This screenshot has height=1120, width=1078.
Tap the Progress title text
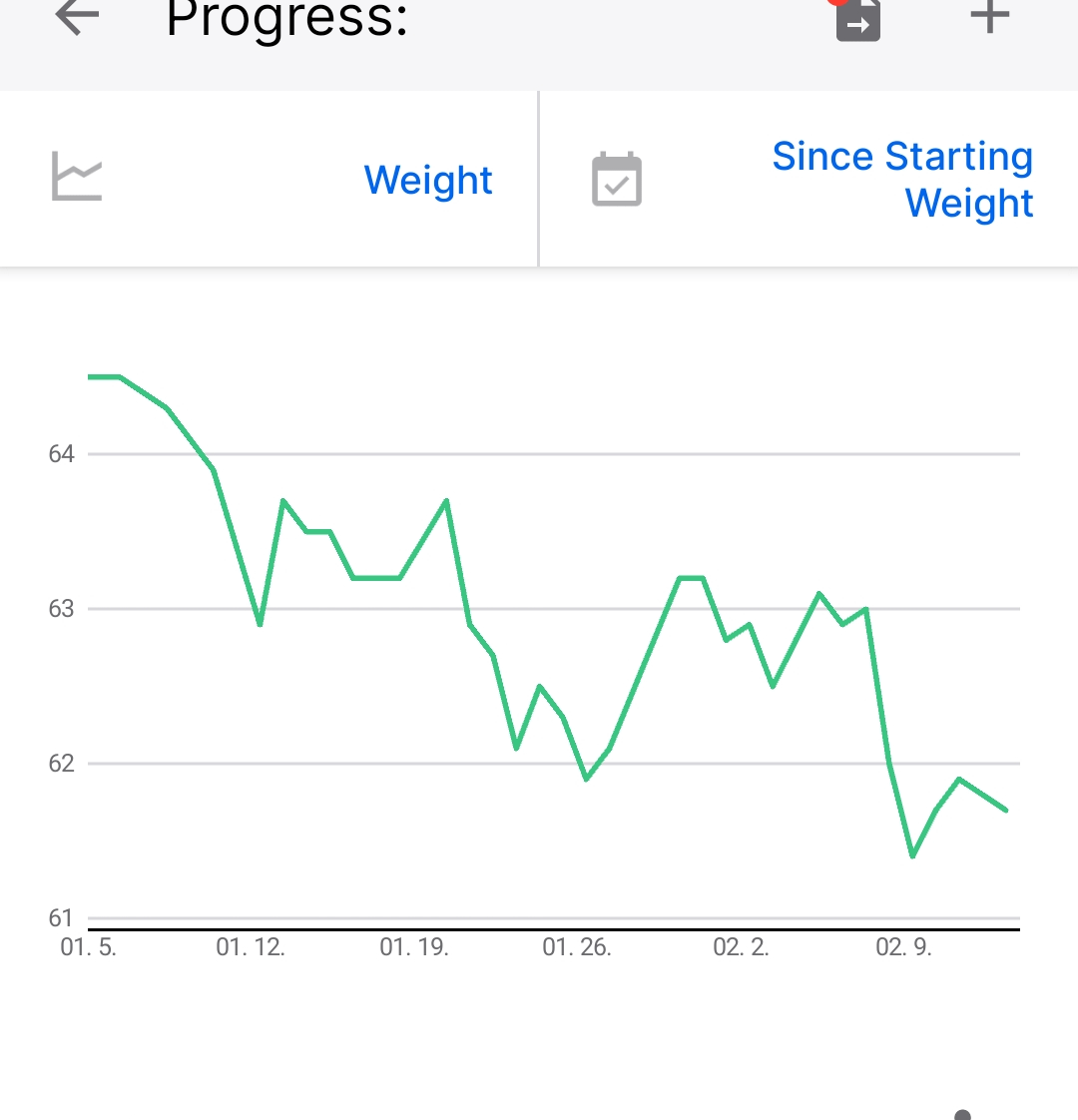(x=286, y=19)
